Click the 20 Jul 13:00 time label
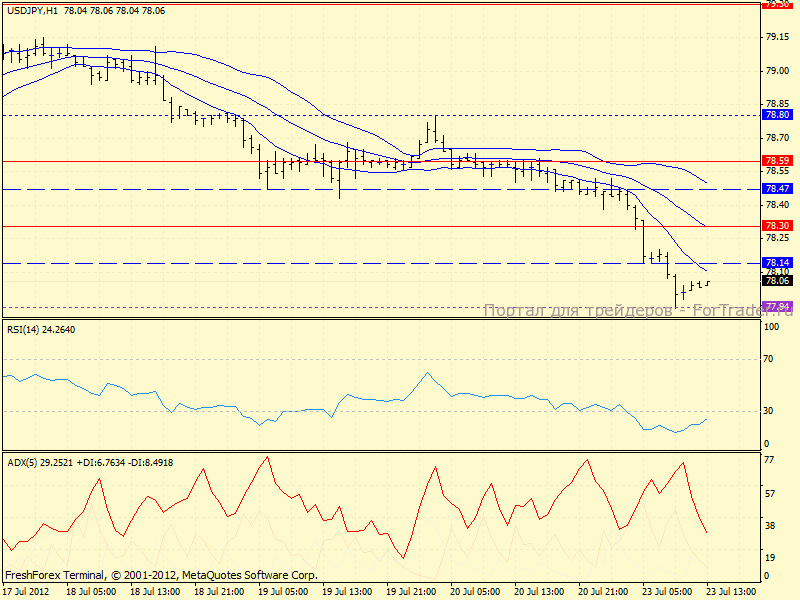Screen dimensions: 800x600 point(541,591)
